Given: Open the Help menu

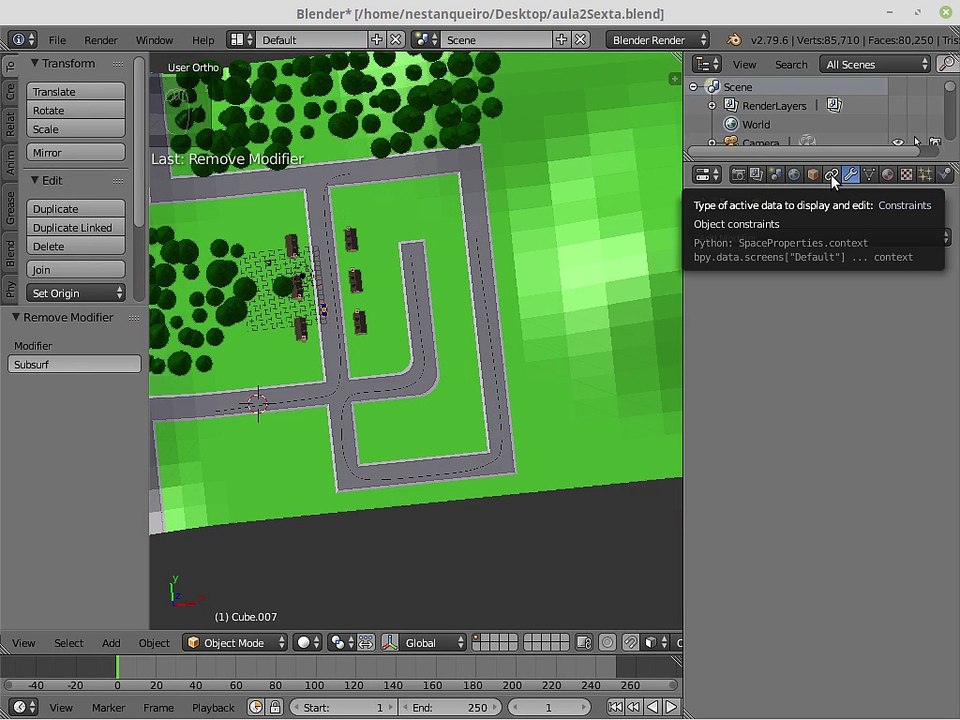Looking at the screenshot, I should [x=203, y=40].
